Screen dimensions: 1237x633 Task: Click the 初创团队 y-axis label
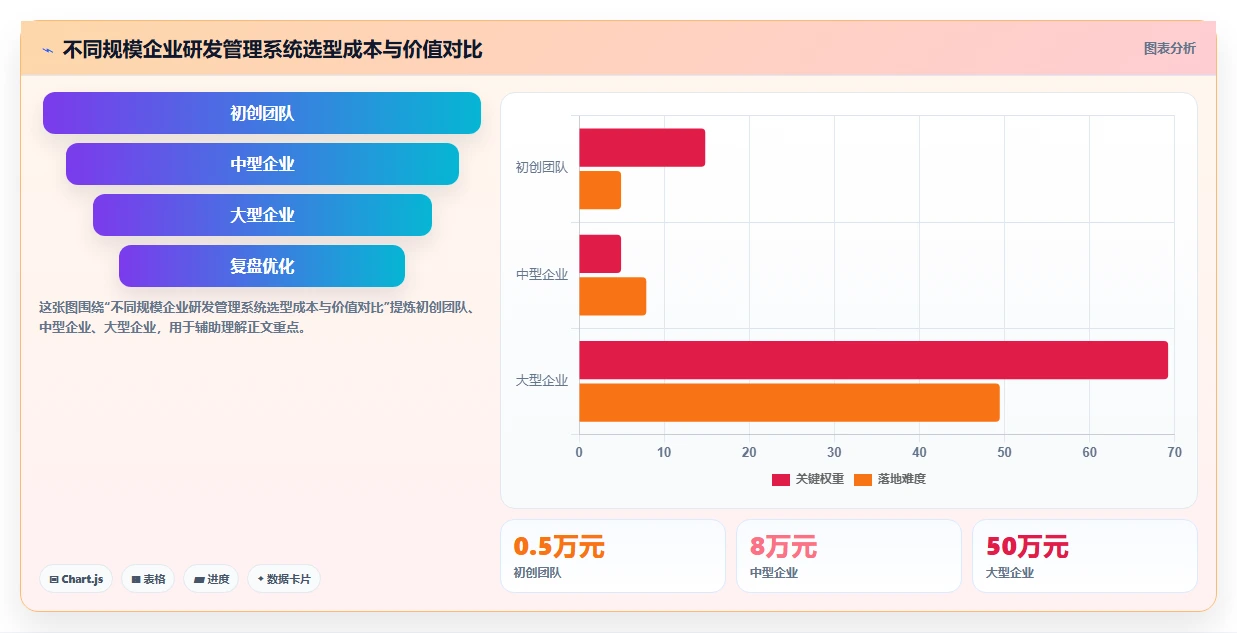coord(542,168)
